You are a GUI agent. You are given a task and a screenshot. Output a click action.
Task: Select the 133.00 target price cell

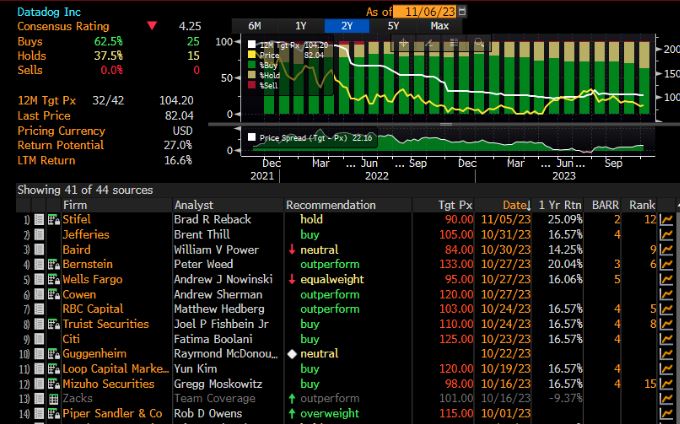pos(456,264)
